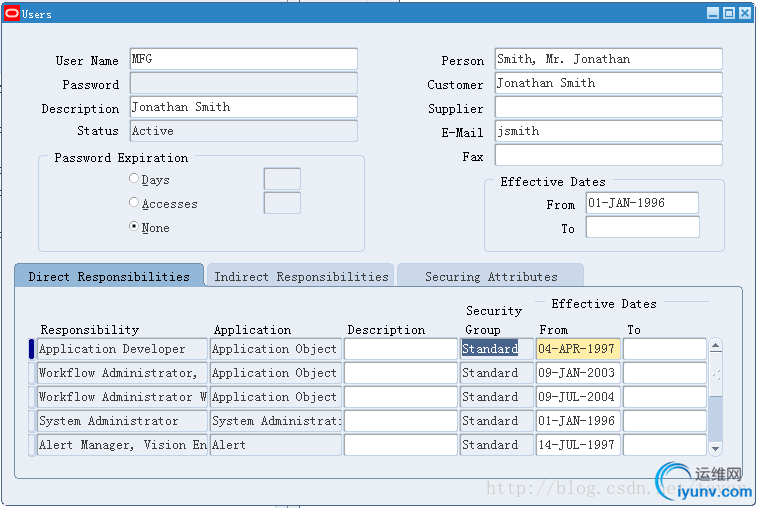Viewport: 758px width, 508px height.
Task: Click the E-Mail field containing jsmith
Action: click(x=609, y=131)
